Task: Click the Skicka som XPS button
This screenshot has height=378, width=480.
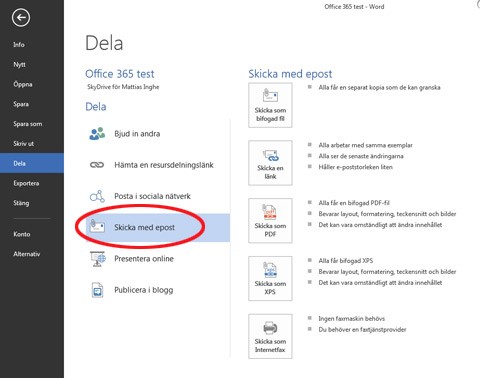Action: click(x=270, y=278)
